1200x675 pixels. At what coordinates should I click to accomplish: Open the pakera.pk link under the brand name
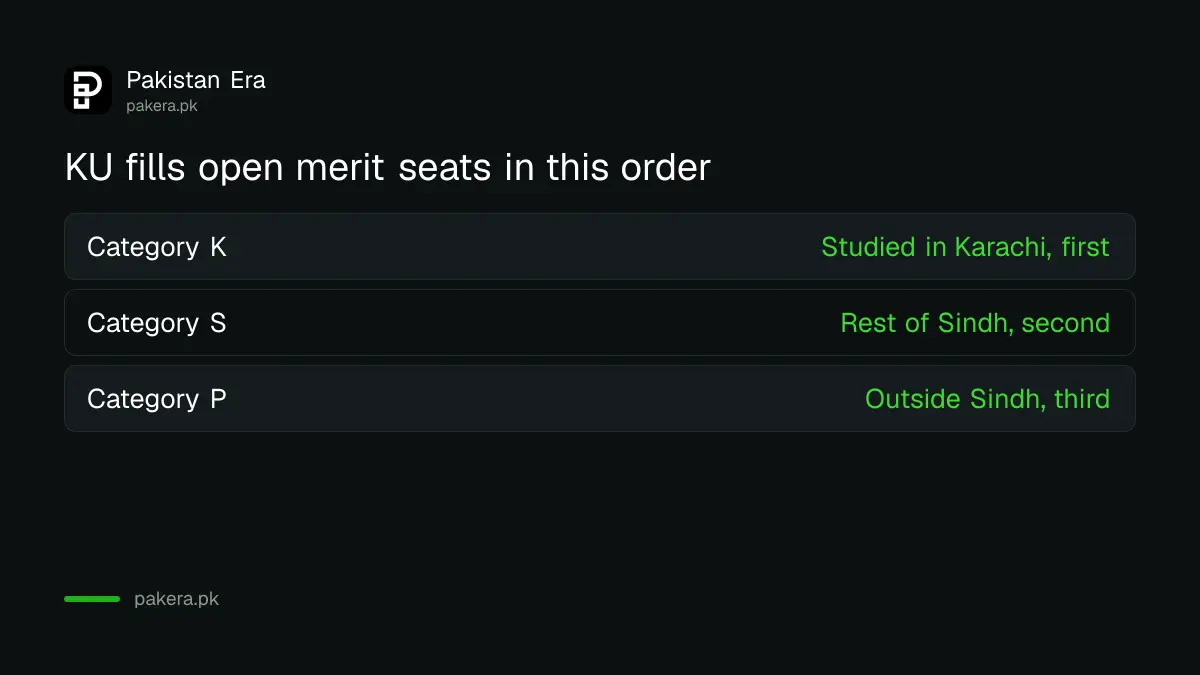pos(162,106)
